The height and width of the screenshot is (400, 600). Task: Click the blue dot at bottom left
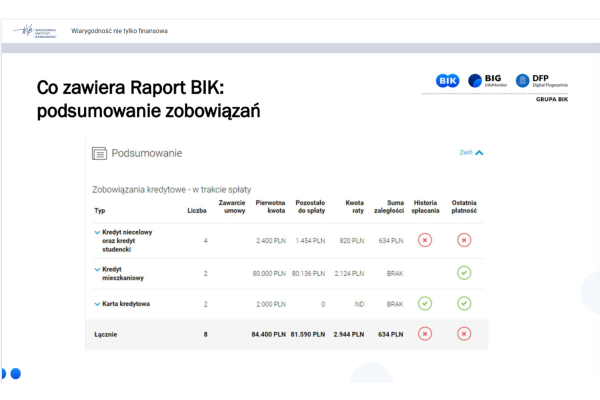[x=15, y=374]
